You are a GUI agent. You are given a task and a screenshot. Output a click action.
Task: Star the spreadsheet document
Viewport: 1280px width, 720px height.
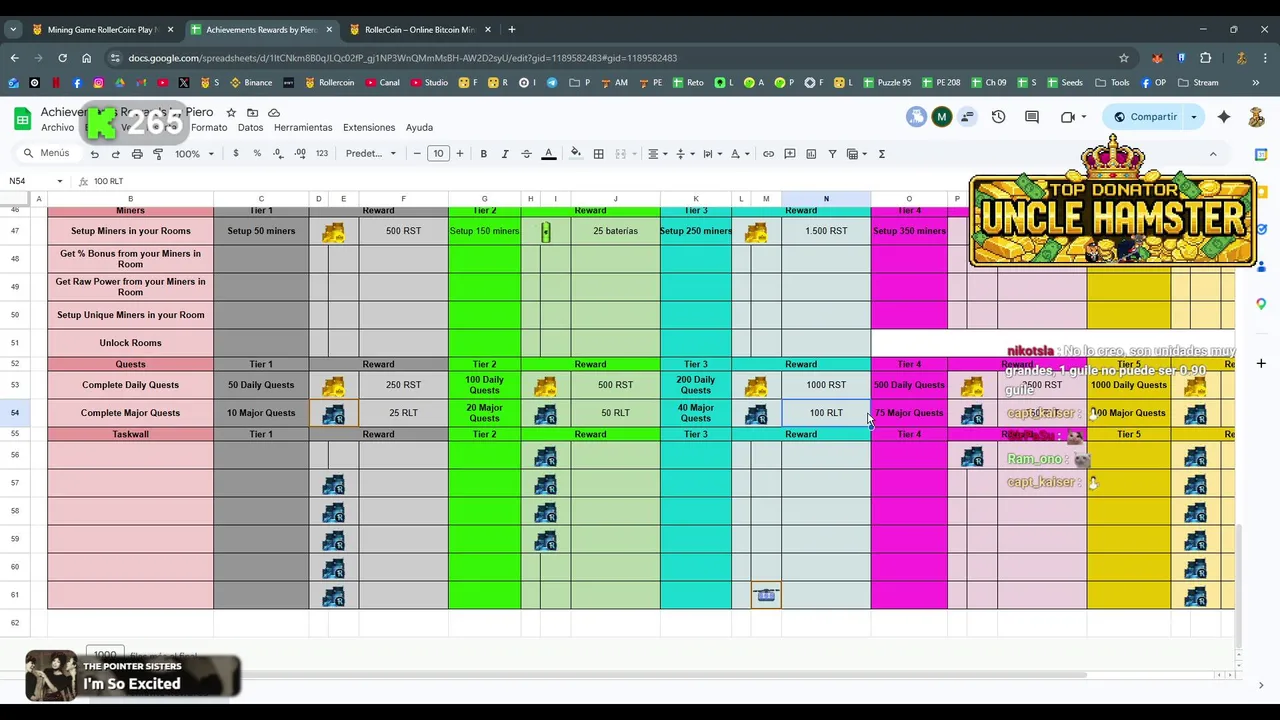pos(231,113)
